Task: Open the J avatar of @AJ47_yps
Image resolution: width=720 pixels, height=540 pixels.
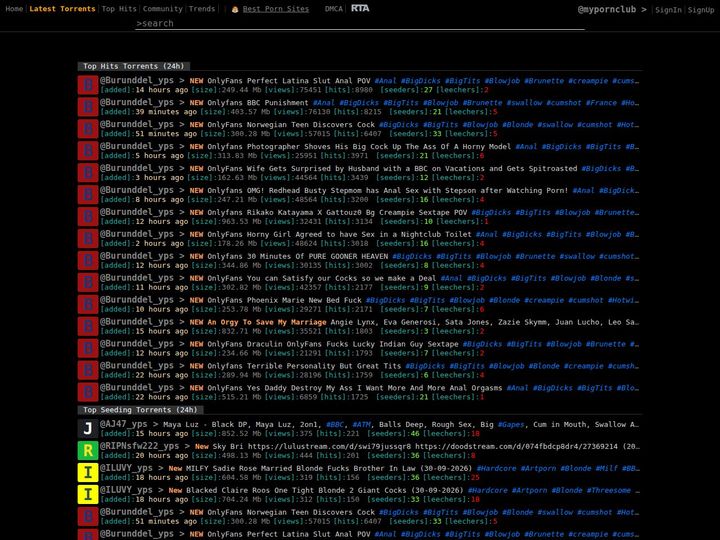Action: [x=88, y=429]
